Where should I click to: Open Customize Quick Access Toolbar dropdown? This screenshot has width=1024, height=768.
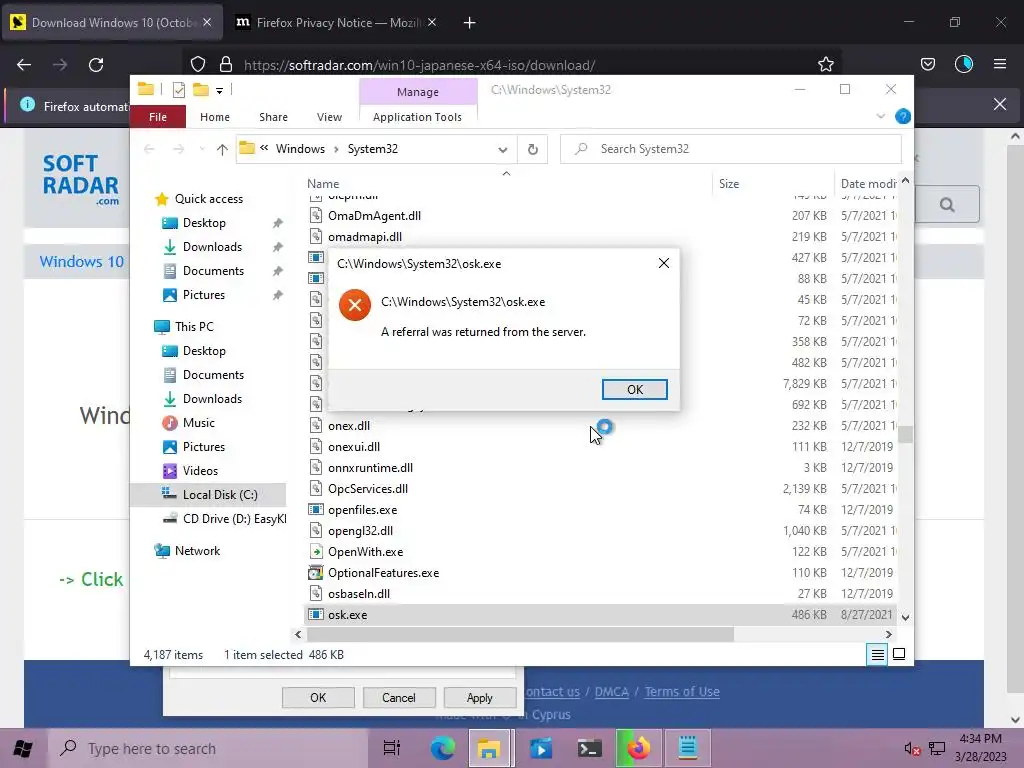click(x=219, y=91)
